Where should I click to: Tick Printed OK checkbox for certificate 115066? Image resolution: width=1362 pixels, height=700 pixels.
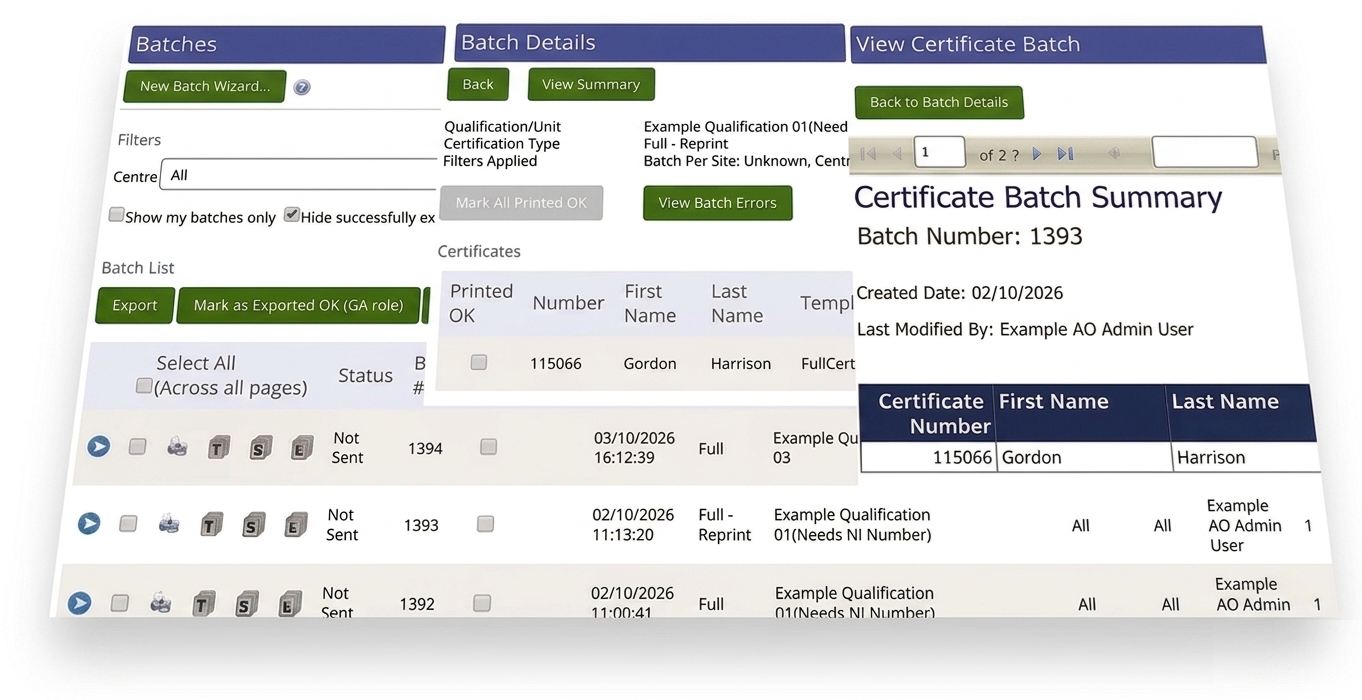[x=479, y=362]
